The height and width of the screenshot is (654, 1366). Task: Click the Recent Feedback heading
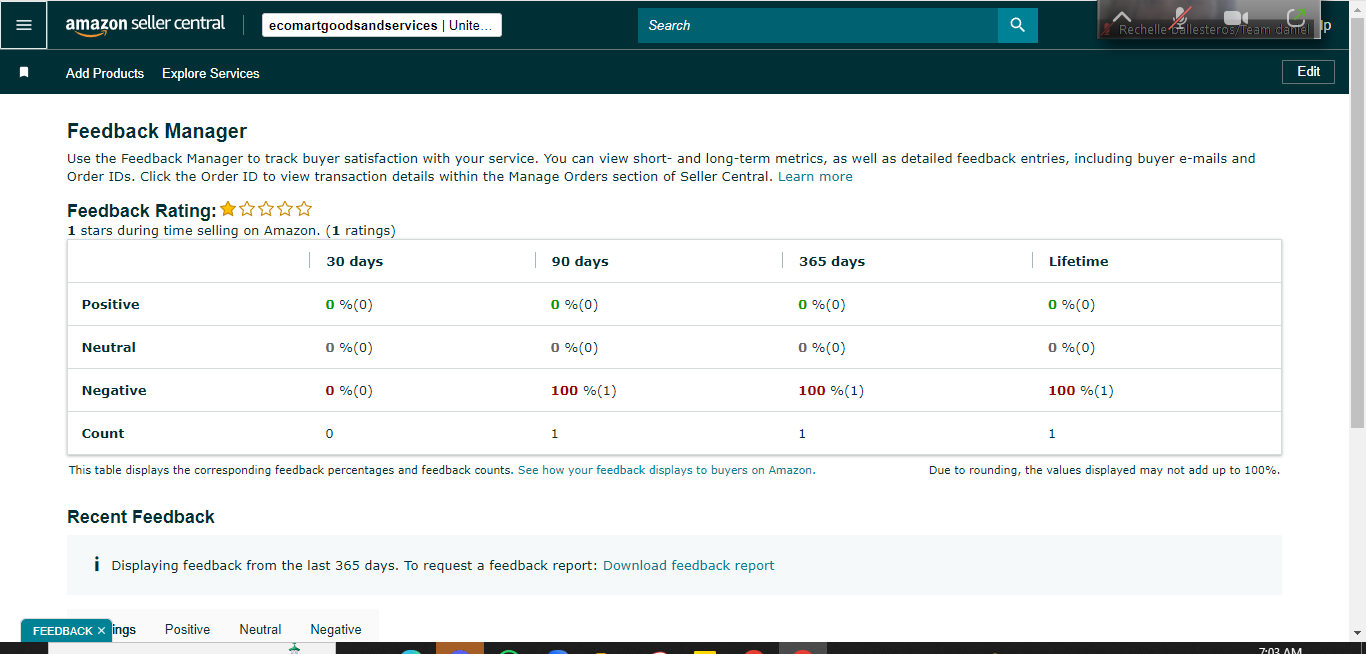click(x=141, y=517)
